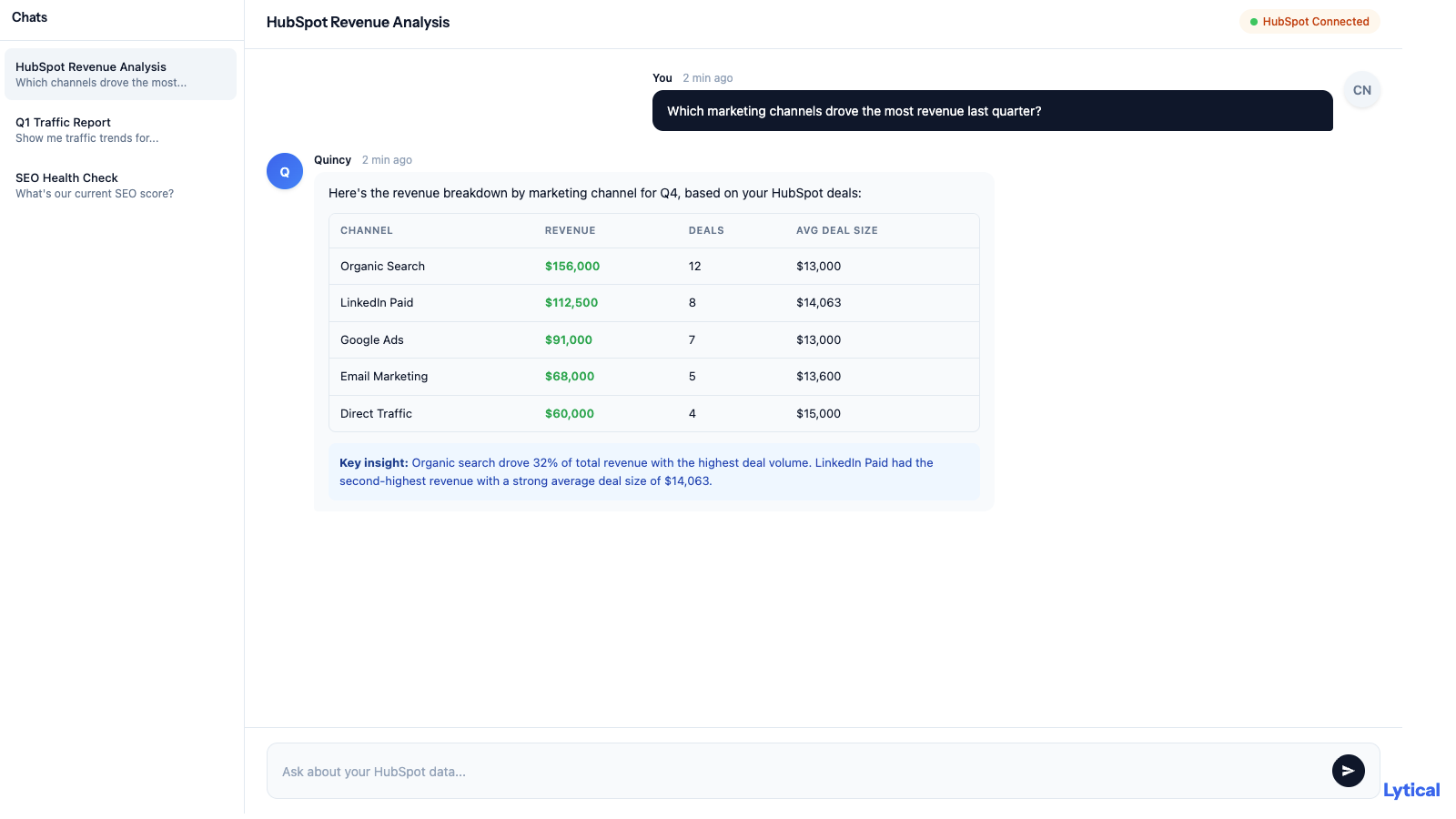Click the Avg Deal Size column header
This screenshot has width=1456, height=819.
coord(836,231)
